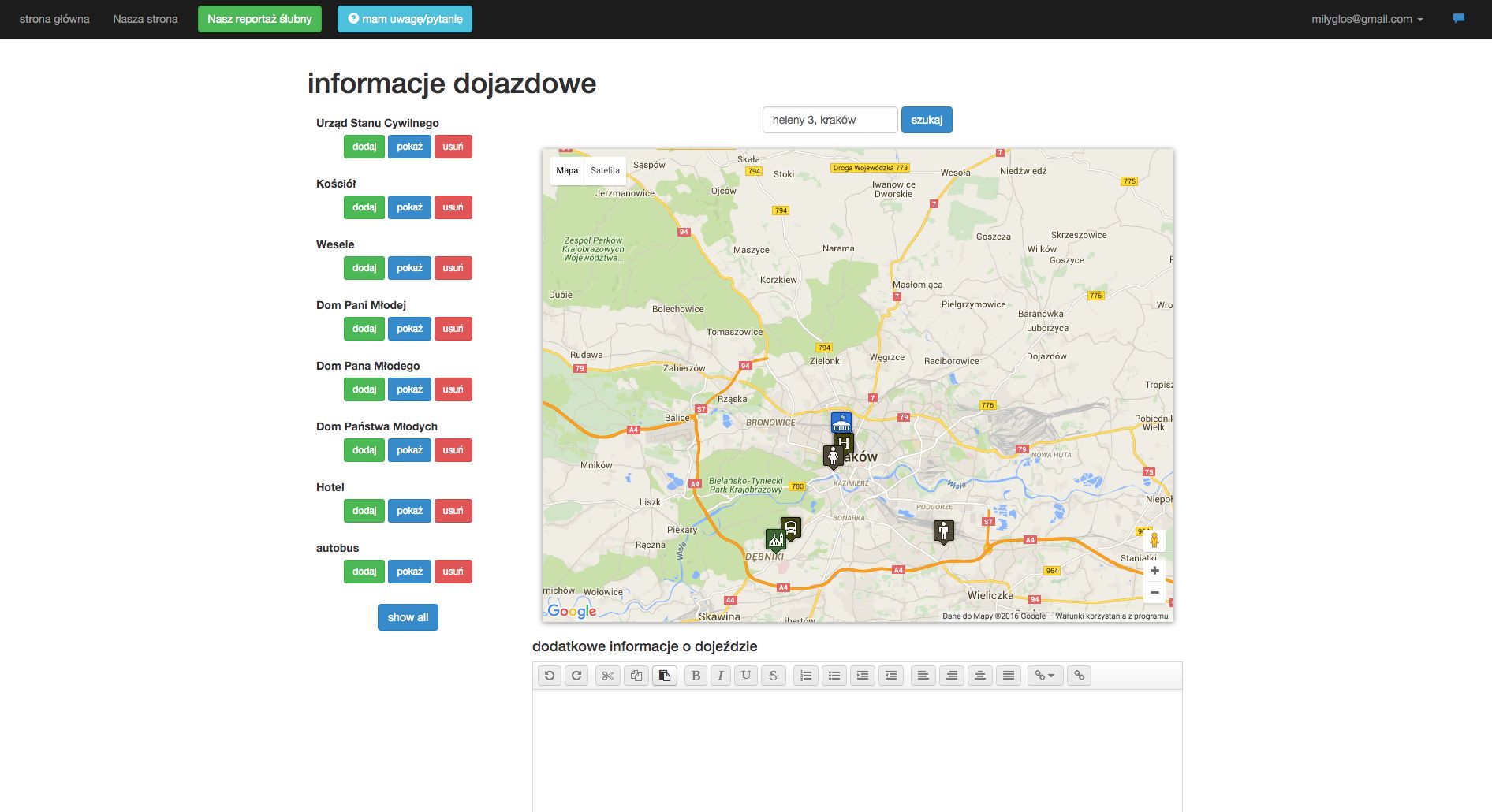Viewport: 1492px width, 812px height.
Task: Open Nasz reportaż ślubny
Action: 259,19
